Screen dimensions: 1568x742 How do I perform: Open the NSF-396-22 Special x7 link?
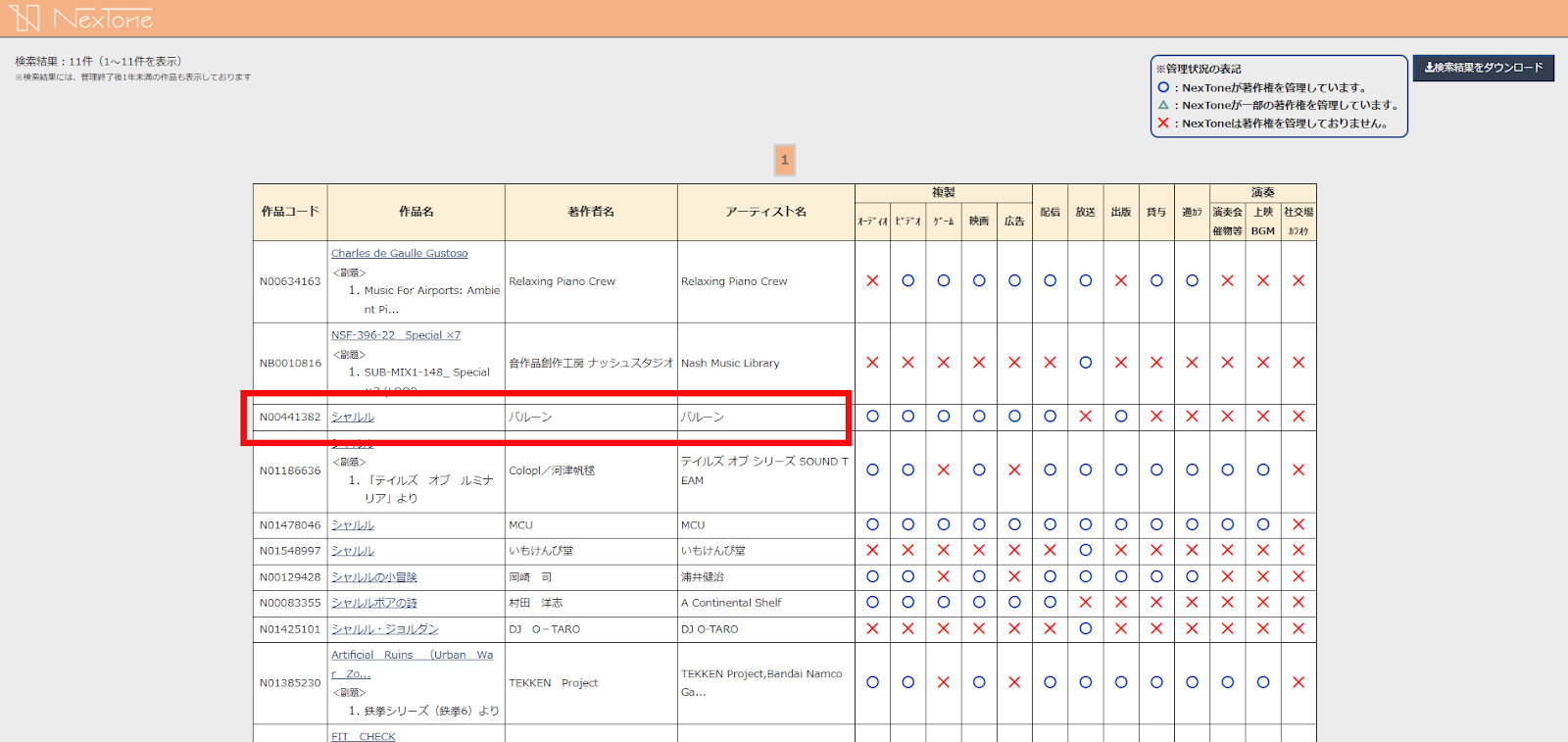point(395,335)
